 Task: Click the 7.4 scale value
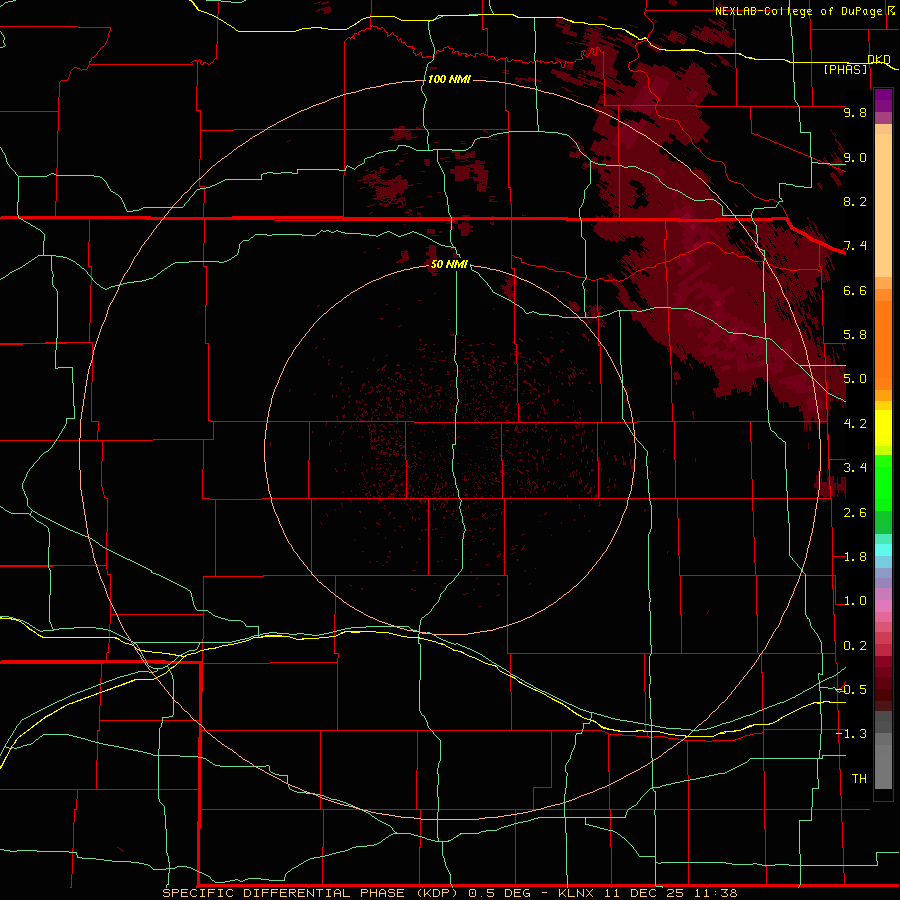(x=855, y=246)
